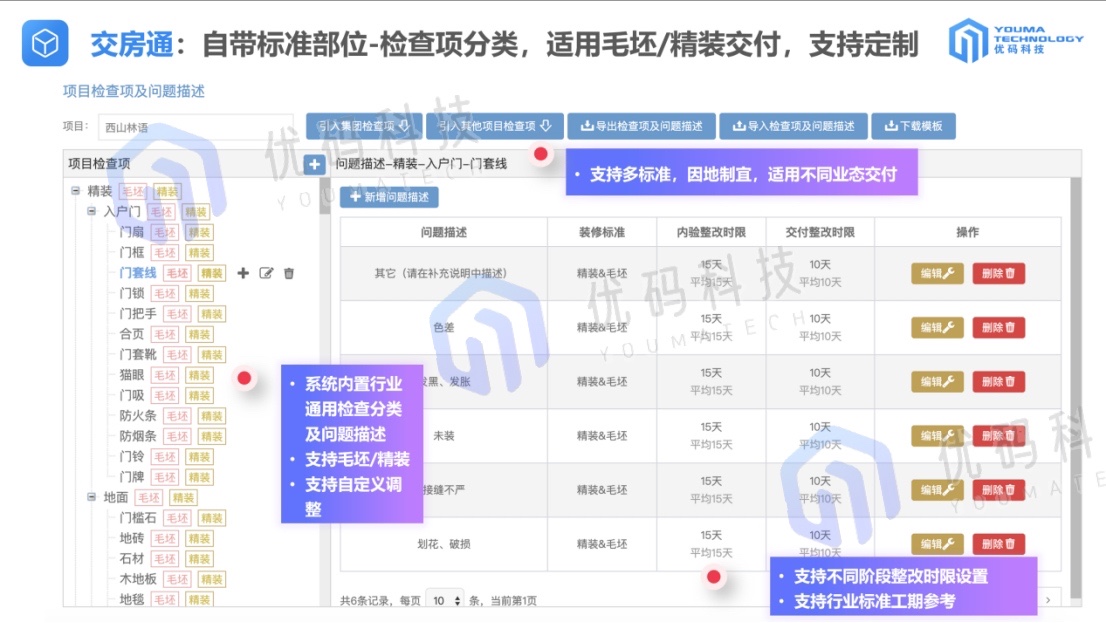Click 新增问题描述 button
The image size is (1106, 623).
coord(389,197)
